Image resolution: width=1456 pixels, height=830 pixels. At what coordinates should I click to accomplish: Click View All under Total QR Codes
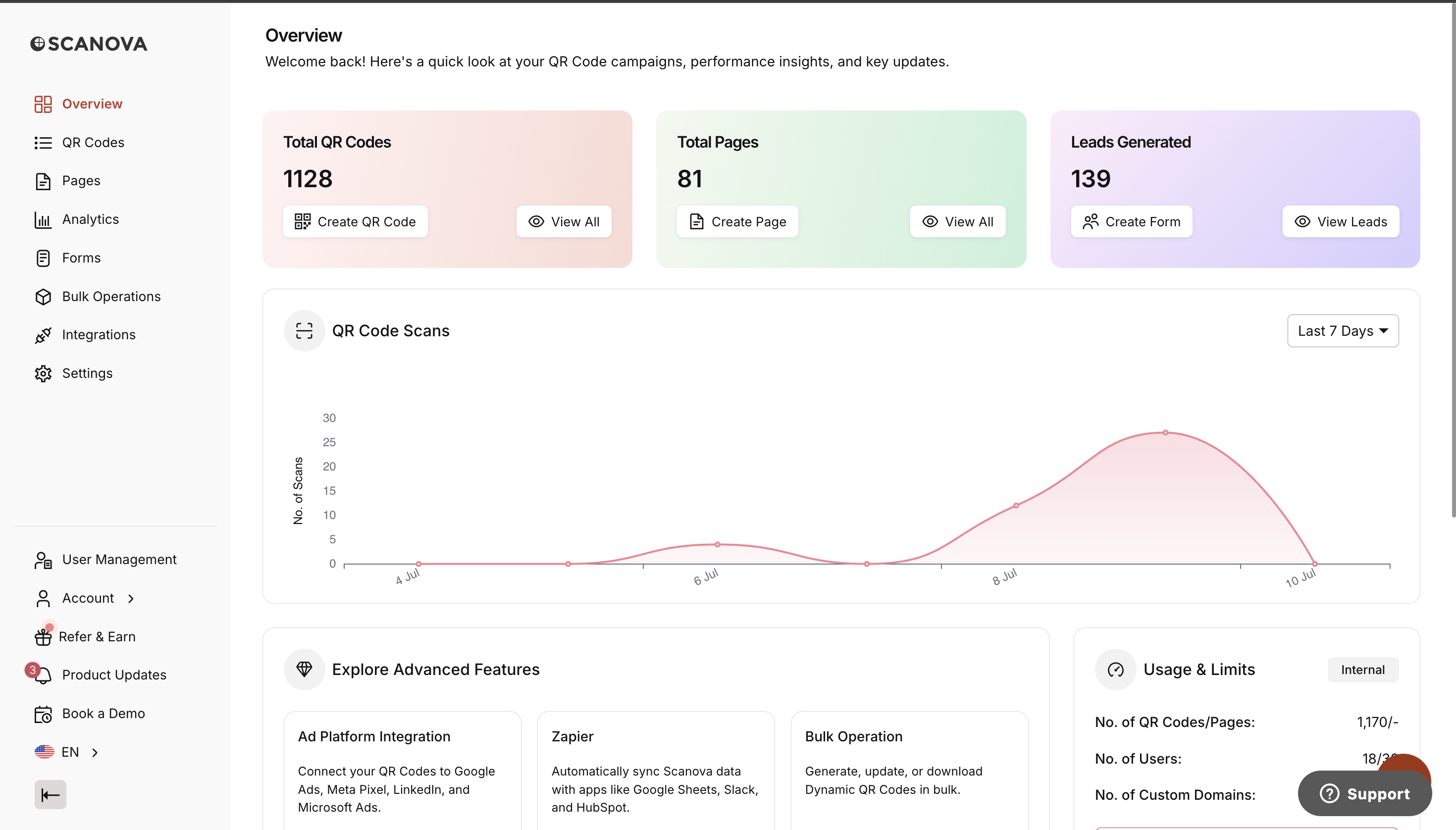click(x=564, y=222)
